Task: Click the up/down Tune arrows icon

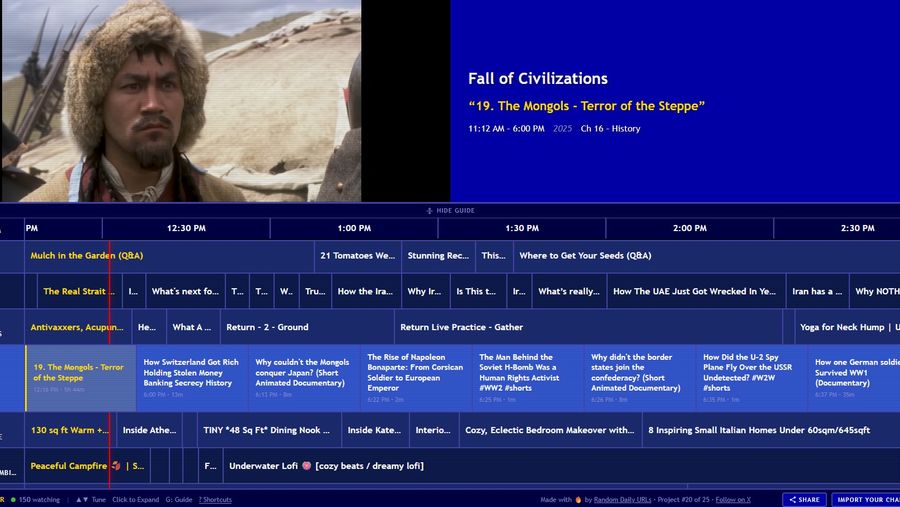Action: click(x=82, y=500)
